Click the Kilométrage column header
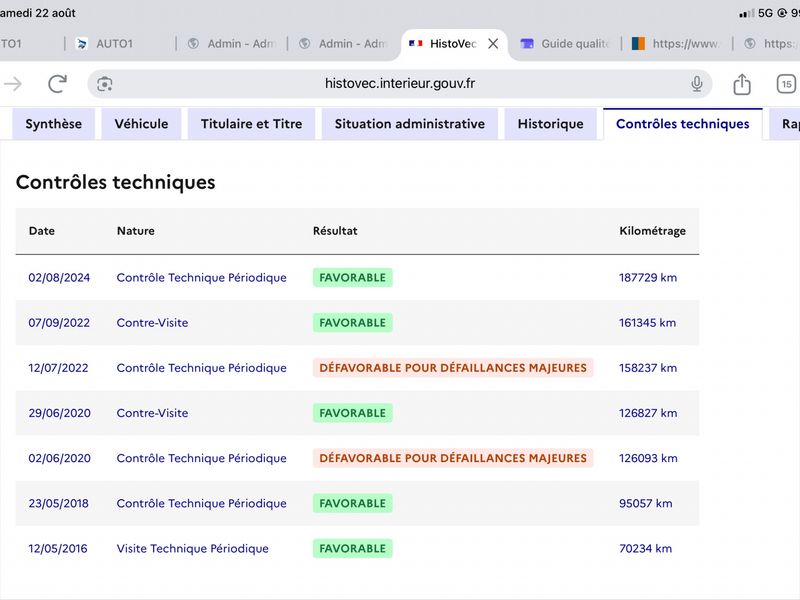Screen dimensions: 800x600 point(652,231)
